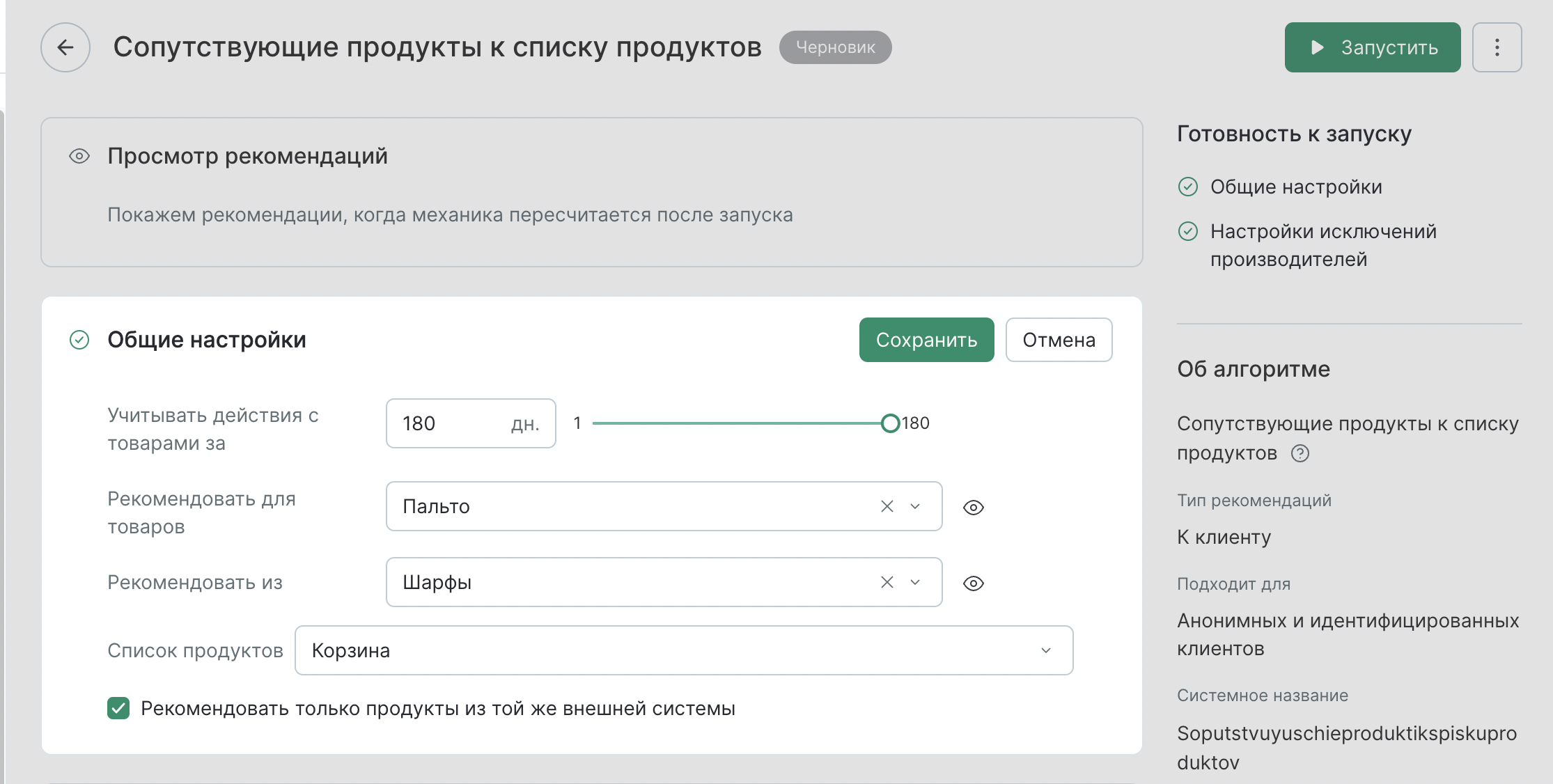Screen dimensions: 1553x784
Task: Click the Анонимных и идентифицированных клиентов text
Action: [1348, 634]
